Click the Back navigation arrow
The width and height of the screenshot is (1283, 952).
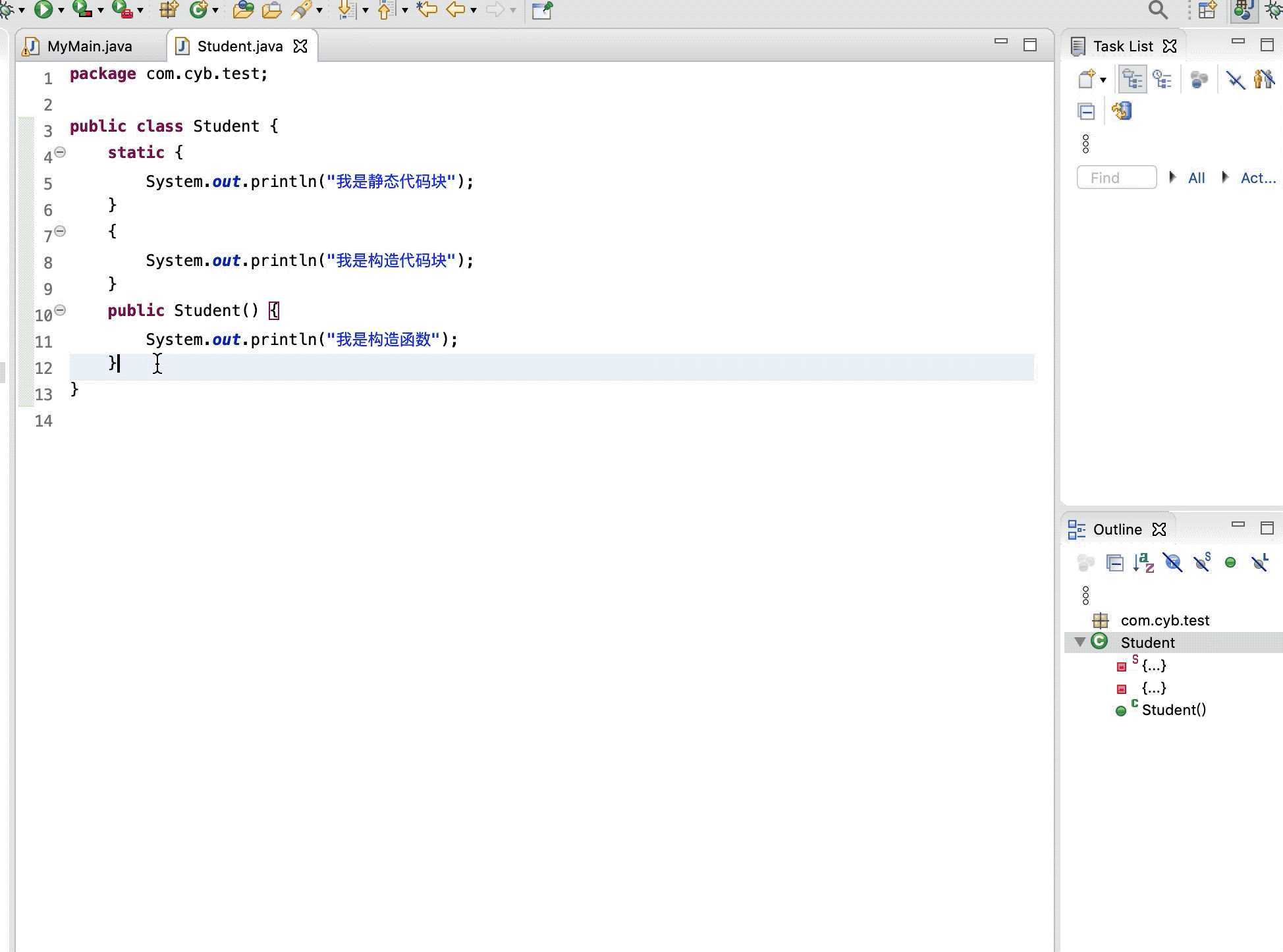pyautogui.click(x=456, y=9)
